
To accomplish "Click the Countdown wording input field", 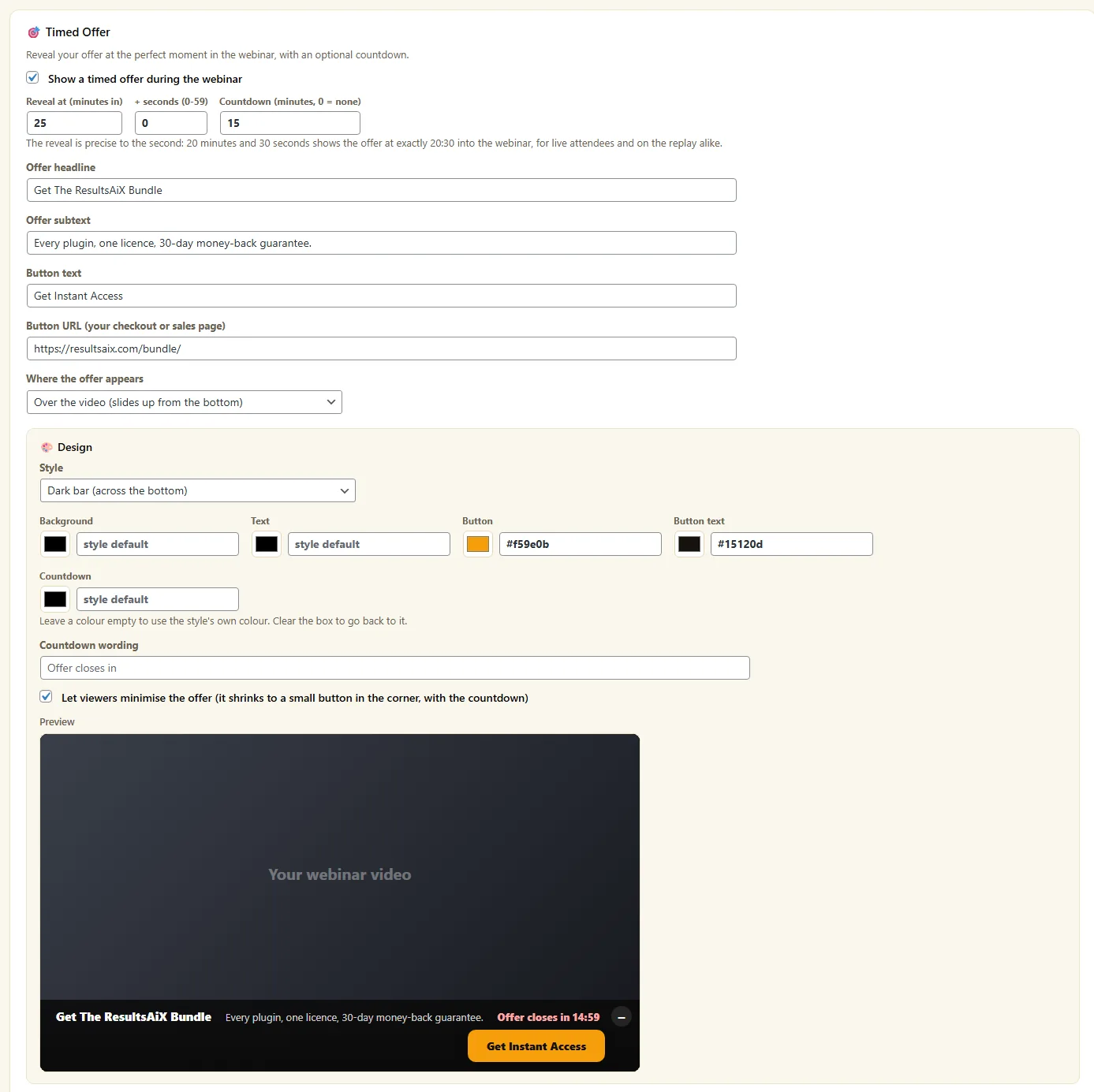I will [395, 668].
